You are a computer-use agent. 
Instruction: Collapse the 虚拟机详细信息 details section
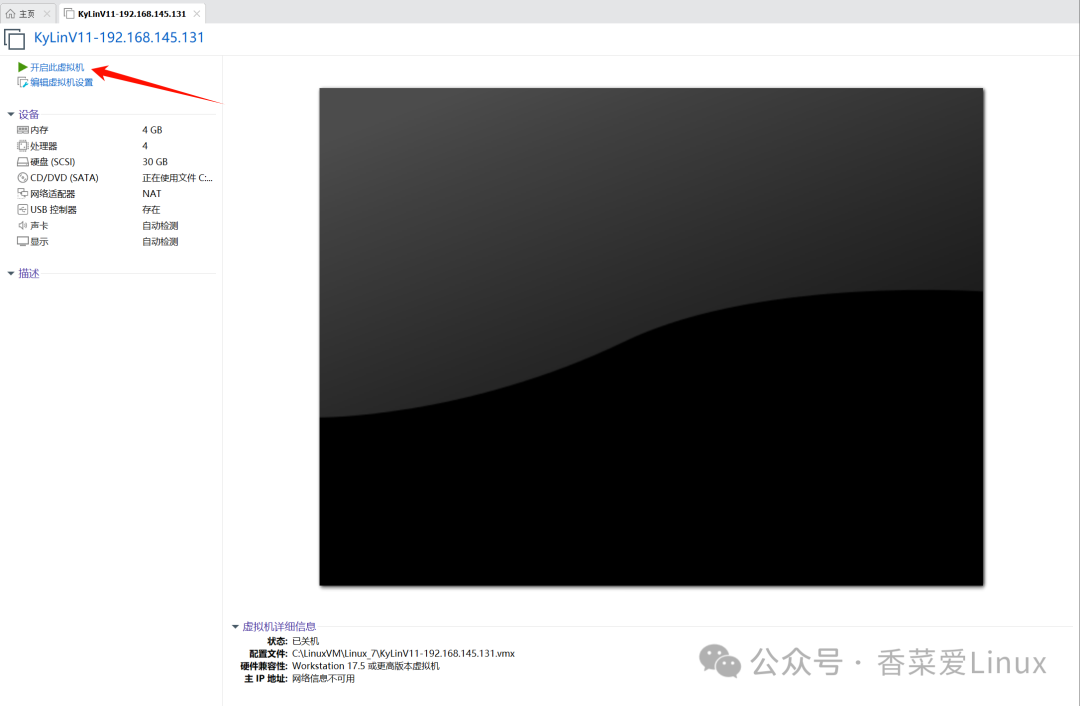coord(235,627)
